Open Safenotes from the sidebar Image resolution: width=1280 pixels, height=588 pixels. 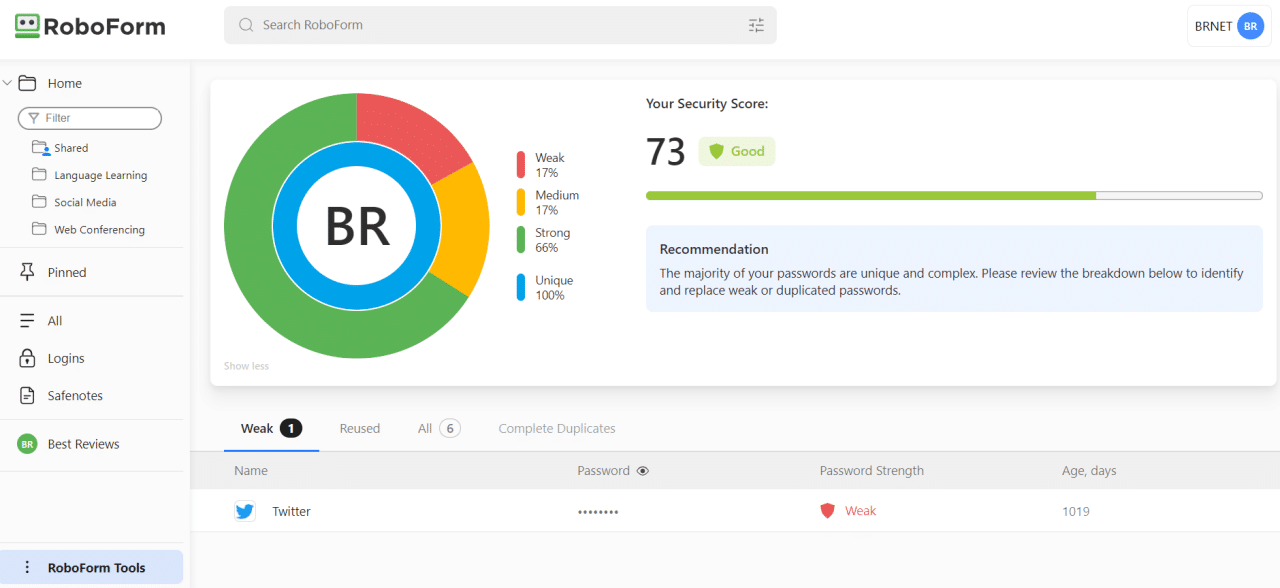[x=75, y=396]
